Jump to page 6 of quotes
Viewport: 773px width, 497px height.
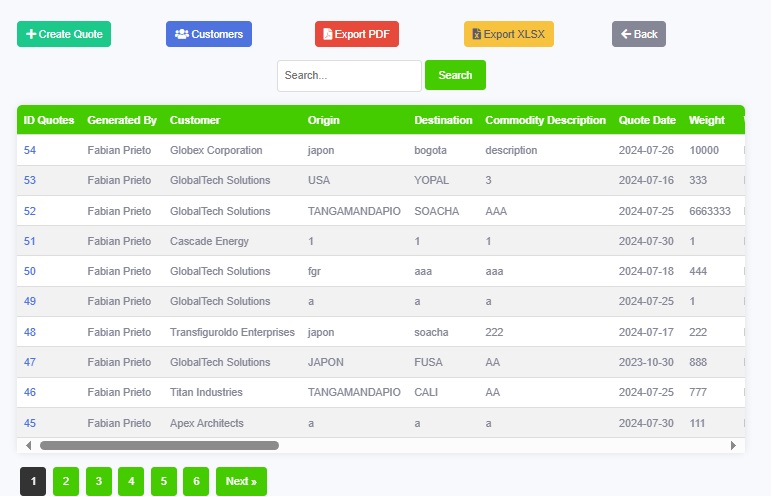click(x=196, y=482)
